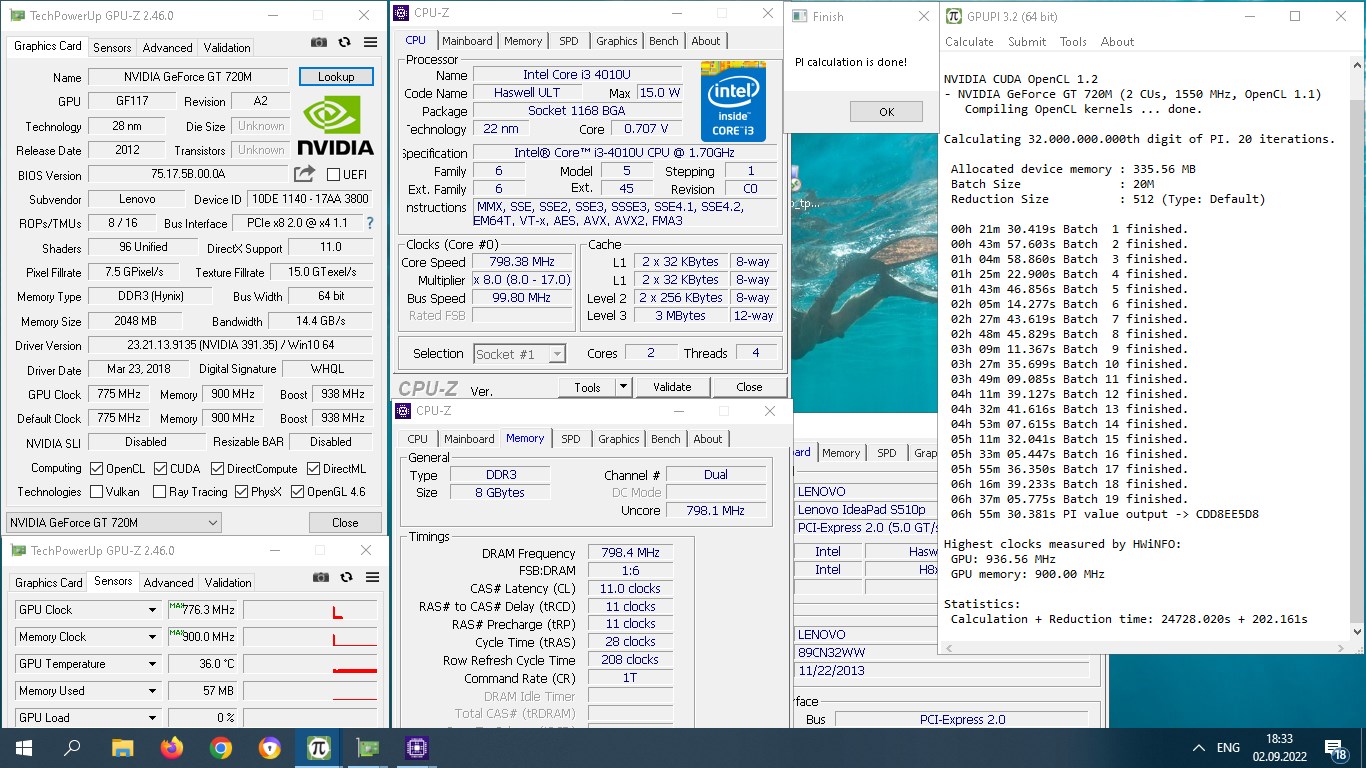Toggle the OpenCL checkbox

pos(96,468)
